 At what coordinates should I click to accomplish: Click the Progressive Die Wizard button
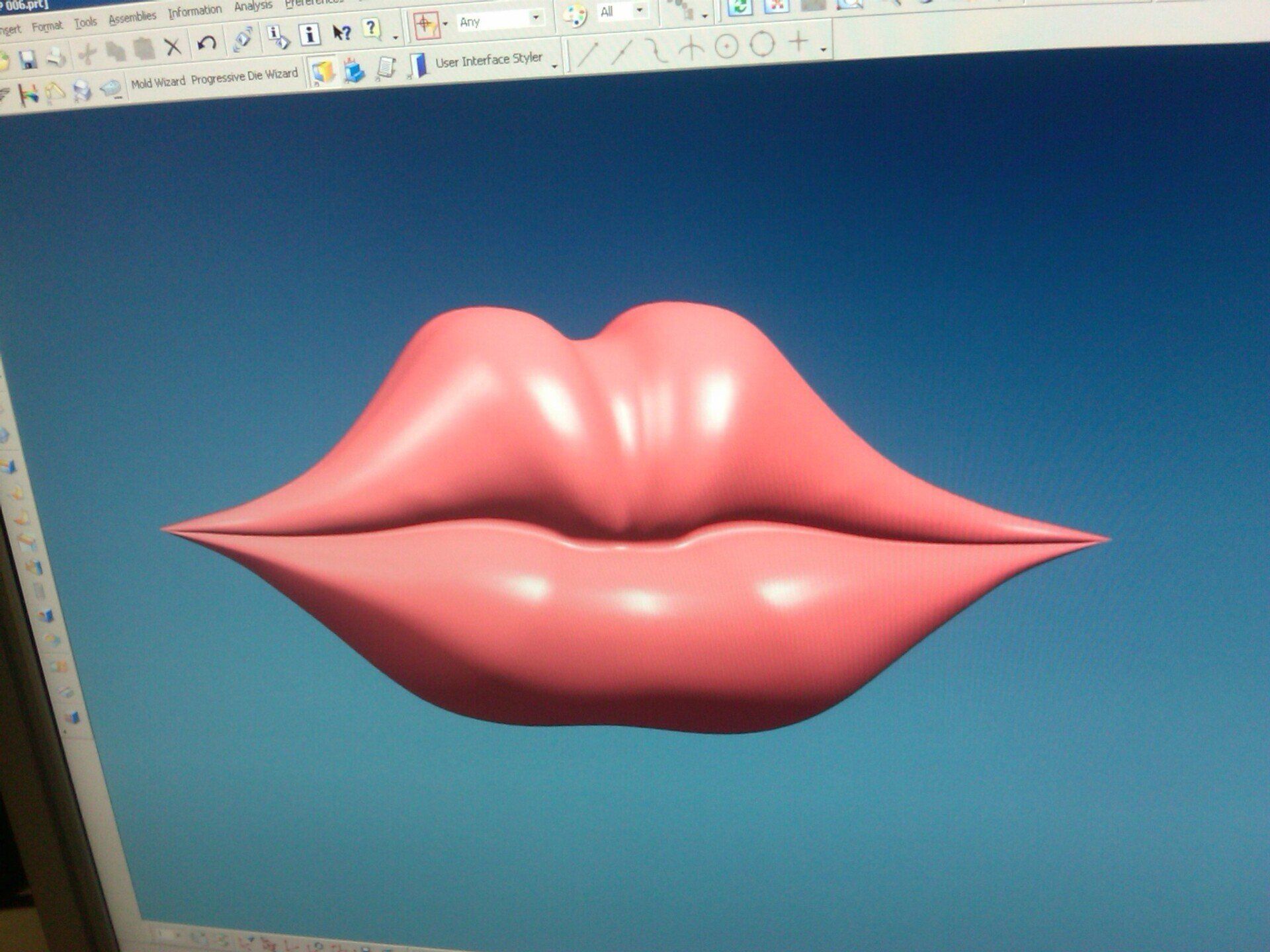point(244,77)
